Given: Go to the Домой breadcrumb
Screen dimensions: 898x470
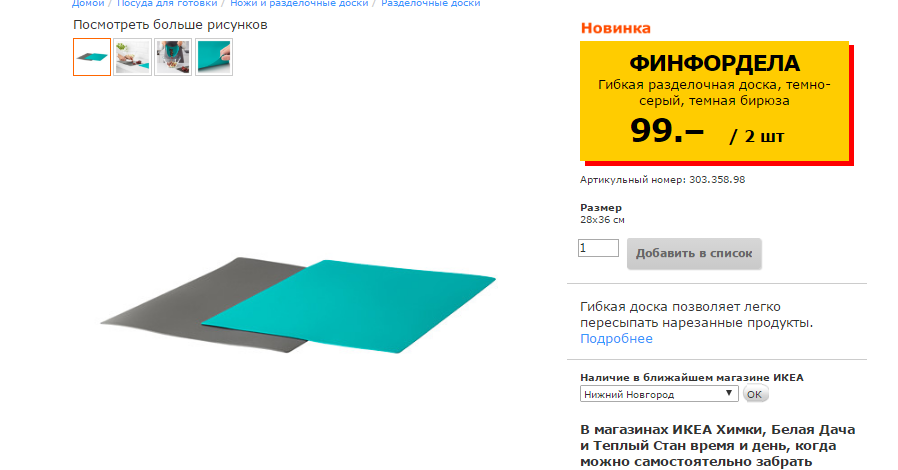Looking at the screenshot, I should click(88, 3).
